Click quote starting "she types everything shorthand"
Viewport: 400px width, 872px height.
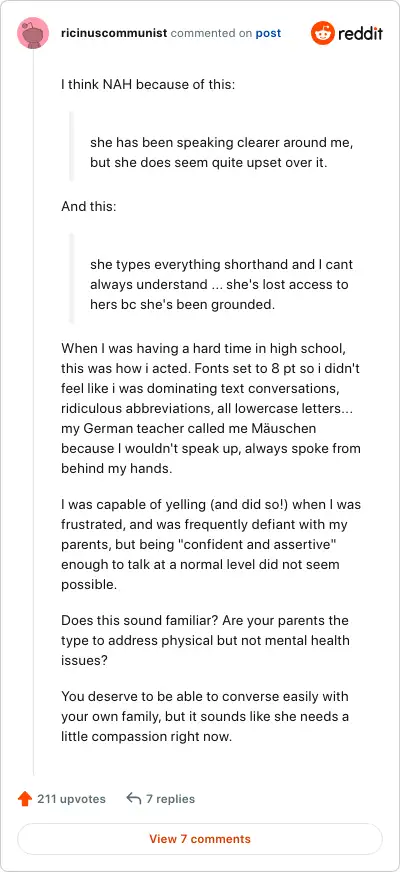tap(221, 285)
